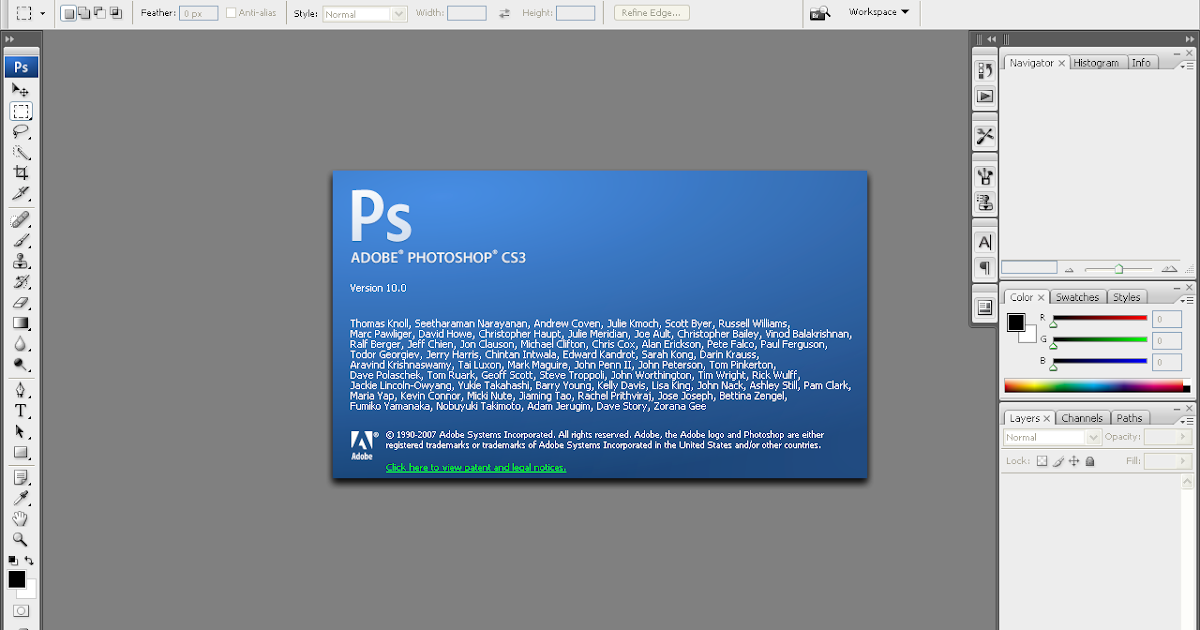Click the red R color slider
This screenshot has height=630, width=1200.
1099,318
